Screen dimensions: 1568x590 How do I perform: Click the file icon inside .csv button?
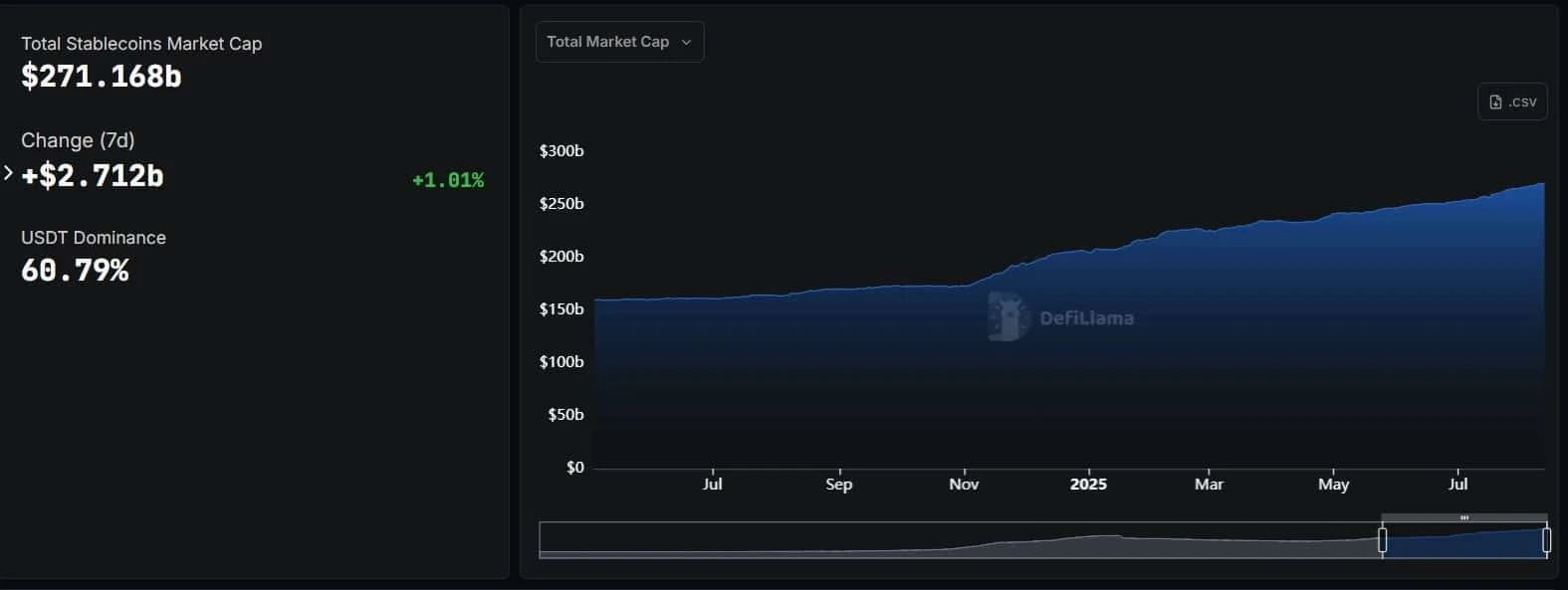pos(1495,101)
